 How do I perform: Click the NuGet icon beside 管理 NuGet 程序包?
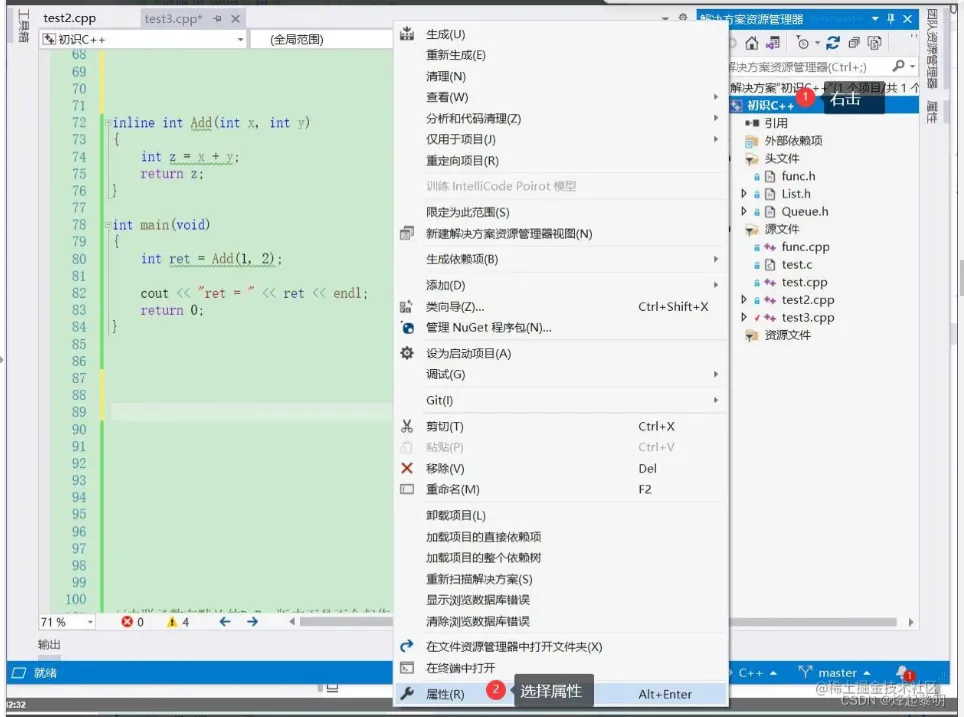coord(407,327)
